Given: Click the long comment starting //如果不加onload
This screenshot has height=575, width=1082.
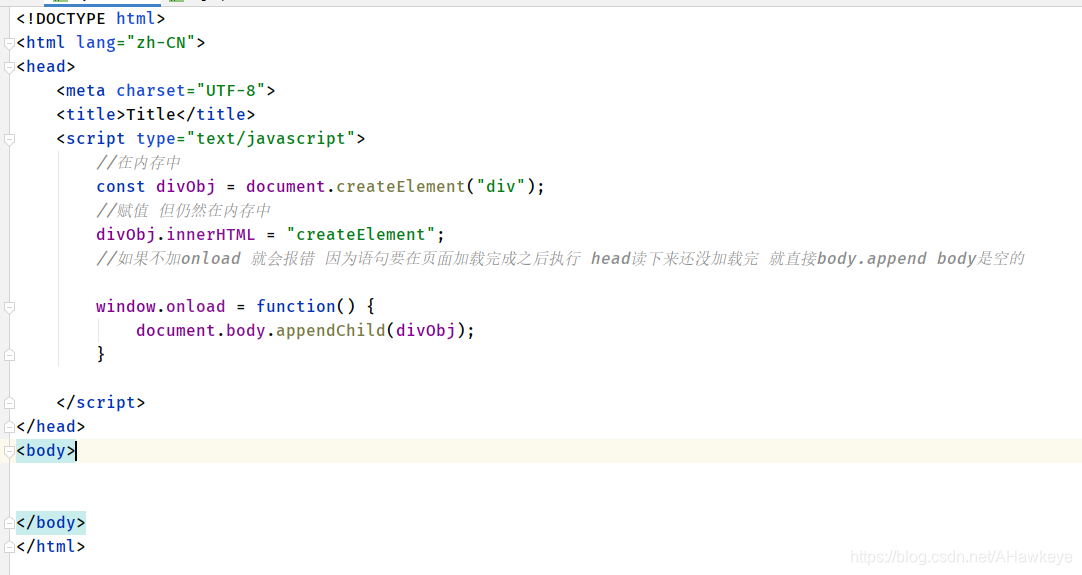Looking at the screenshot, I should click(560, 259).
